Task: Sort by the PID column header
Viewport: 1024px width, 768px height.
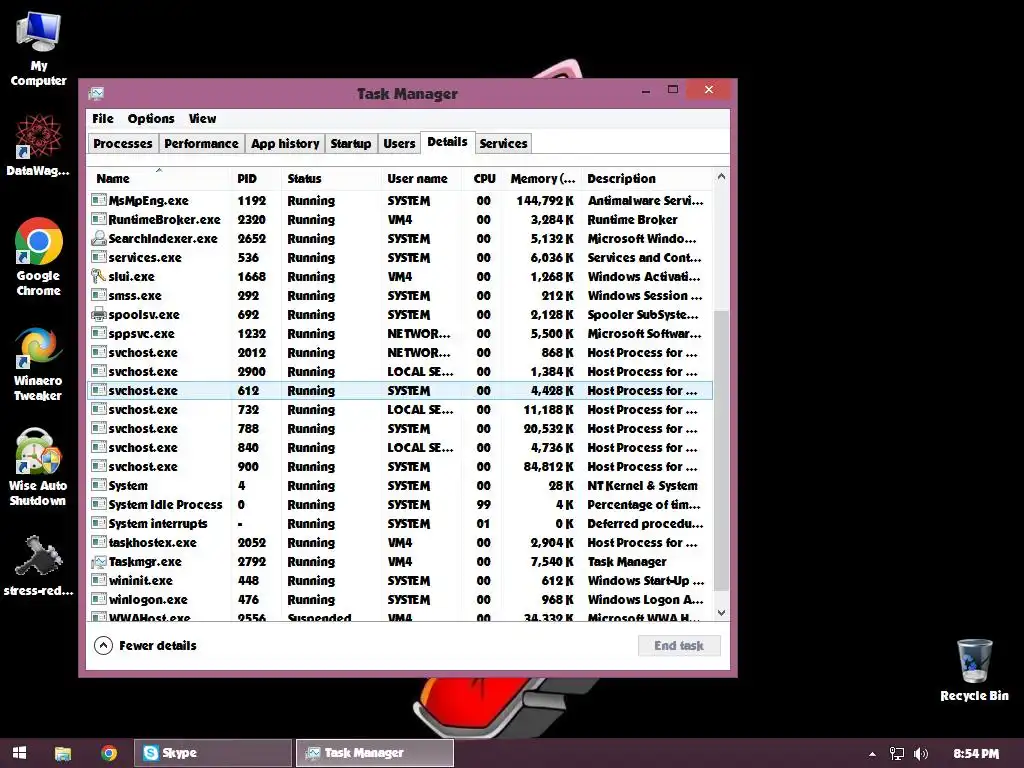Action: [257, 178]
